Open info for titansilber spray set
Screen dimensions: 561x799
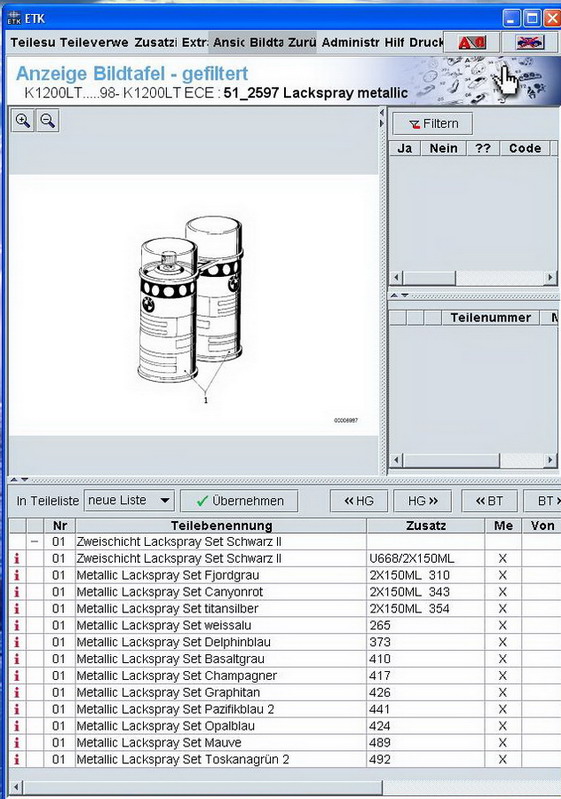pyautogui.click(x=17, y=609)
